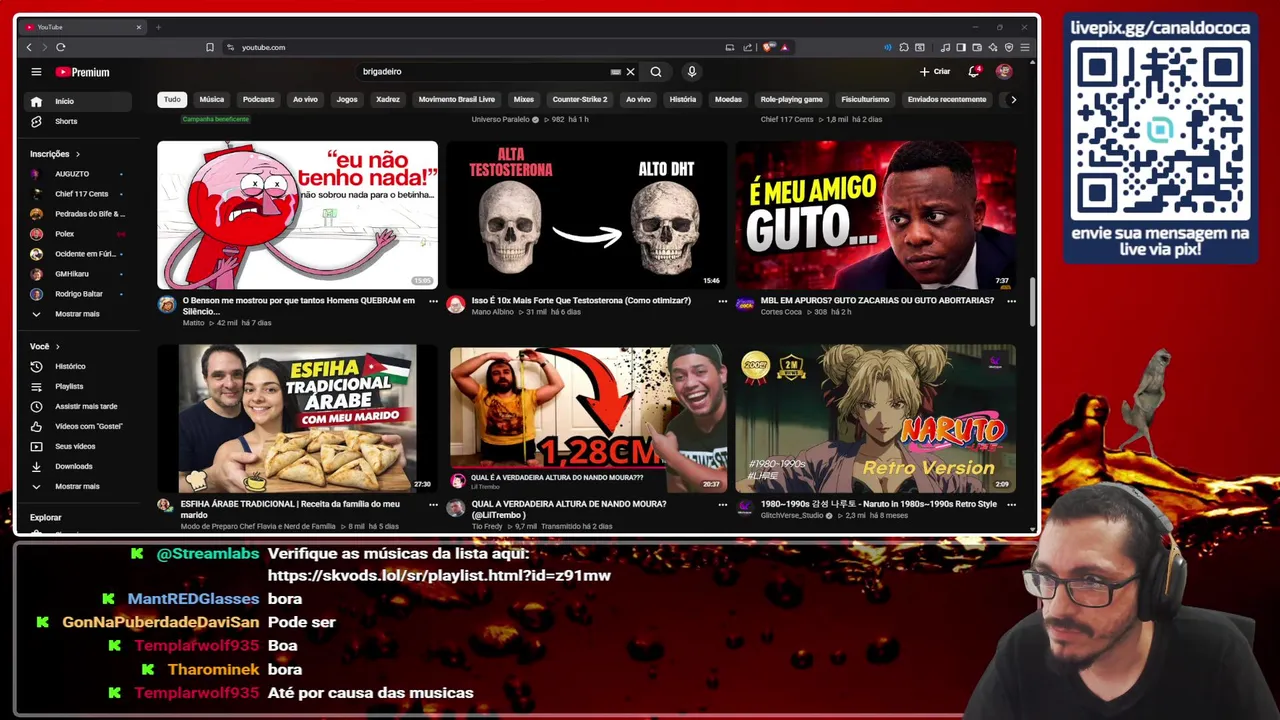
Task: Open on-screen keyboard icon in search box
Action: tap(615, 72)
